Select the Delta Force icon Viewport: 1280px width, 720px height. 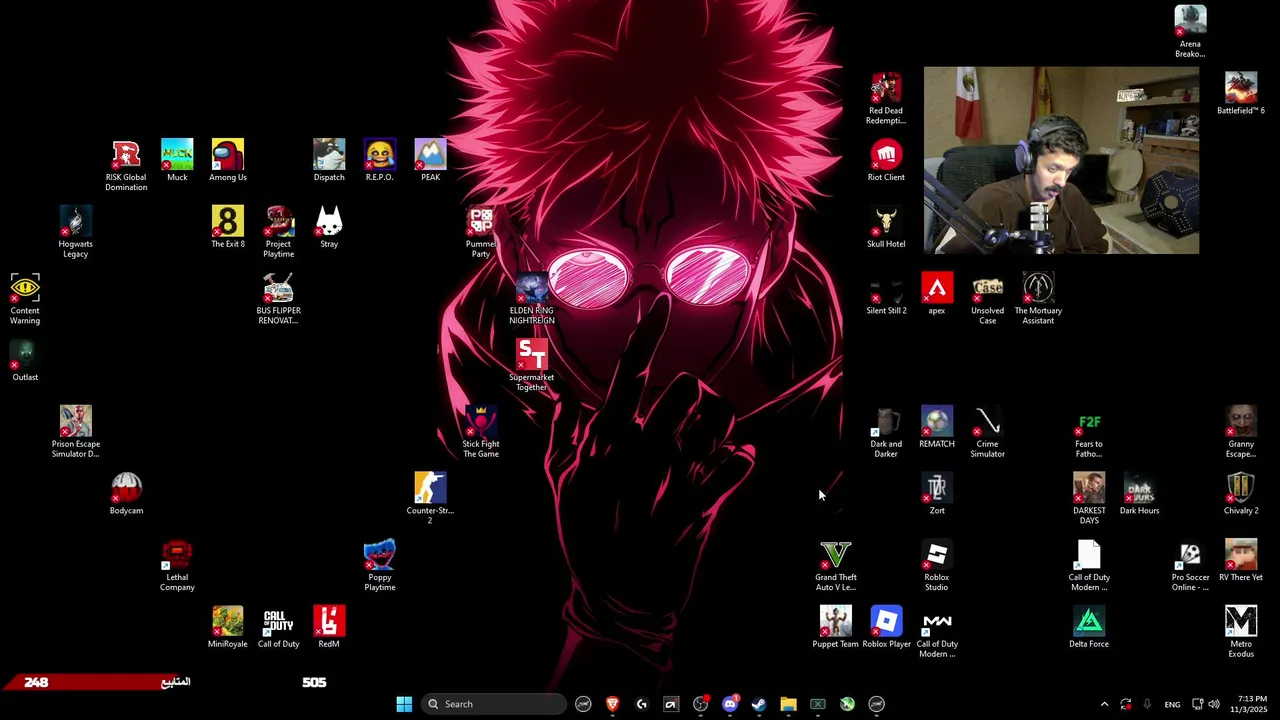point(1089,628)
